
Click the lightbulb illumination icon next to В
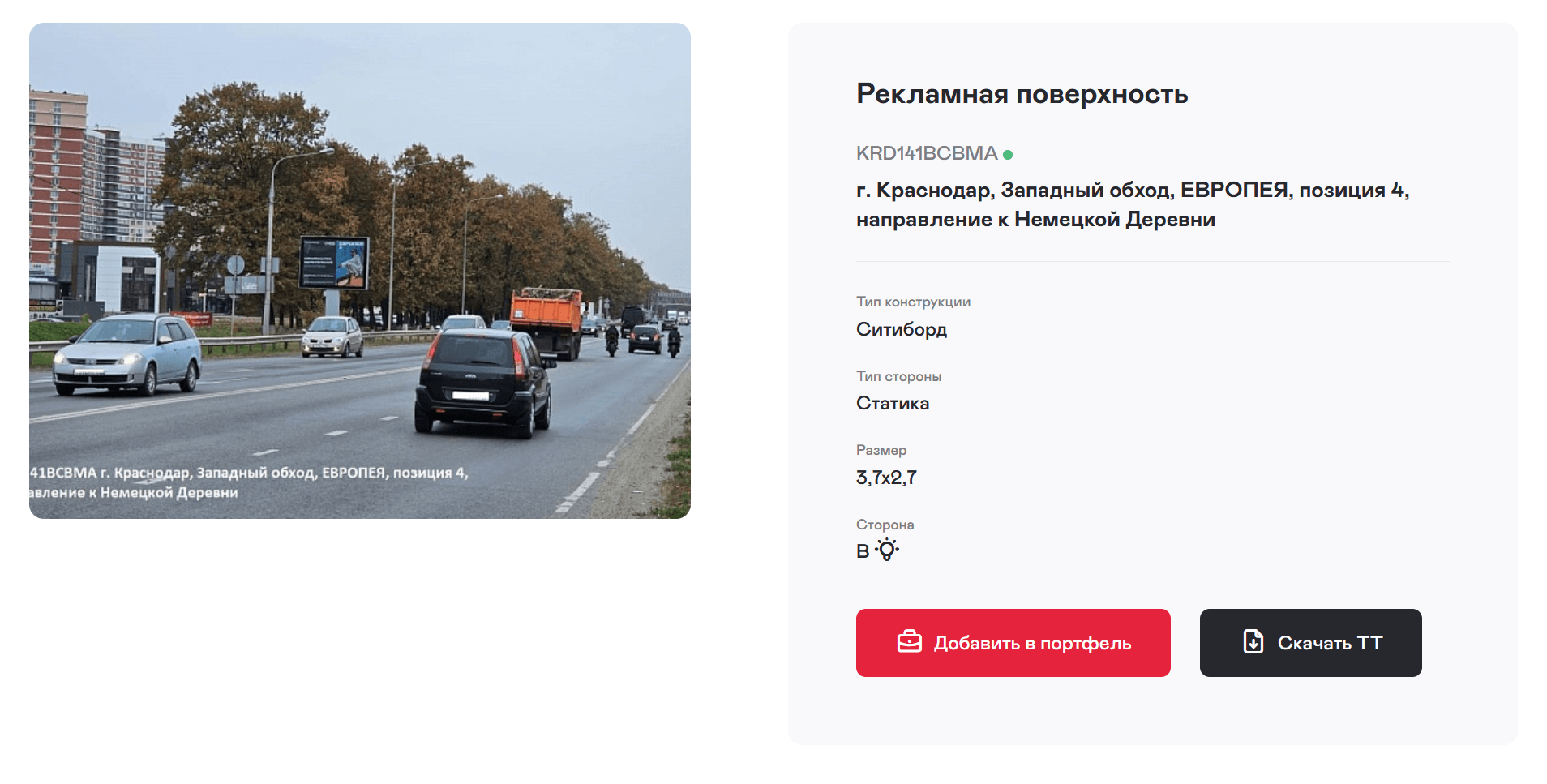887,550
